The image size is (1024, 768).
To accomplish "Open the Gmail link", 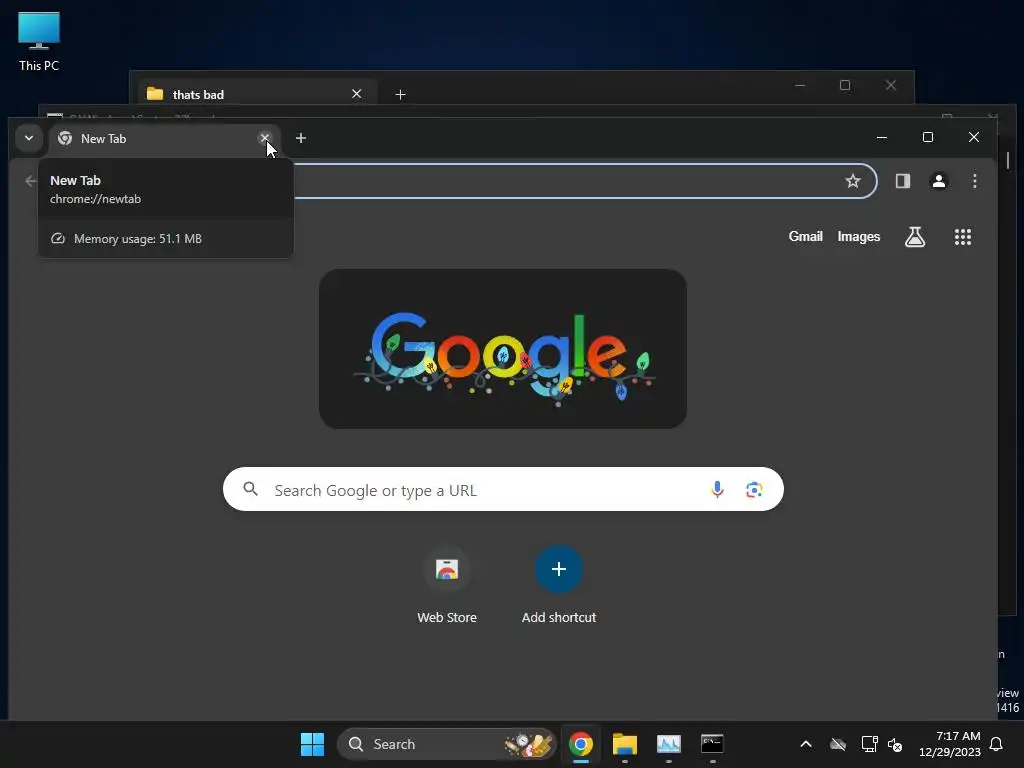I will pyautogui.click(x=805, y=236).
